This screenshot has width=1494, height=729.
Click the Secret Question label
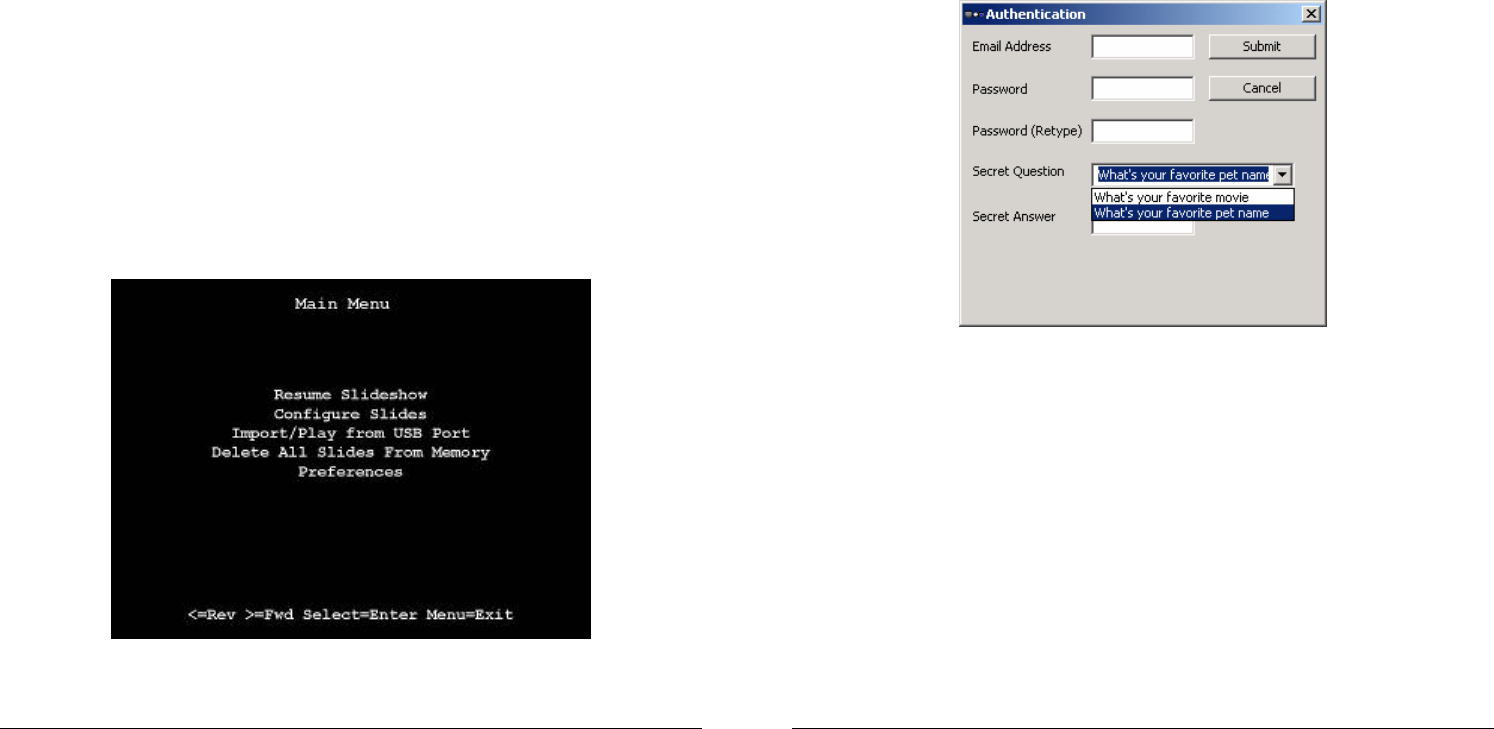[x=1018, y=171]
